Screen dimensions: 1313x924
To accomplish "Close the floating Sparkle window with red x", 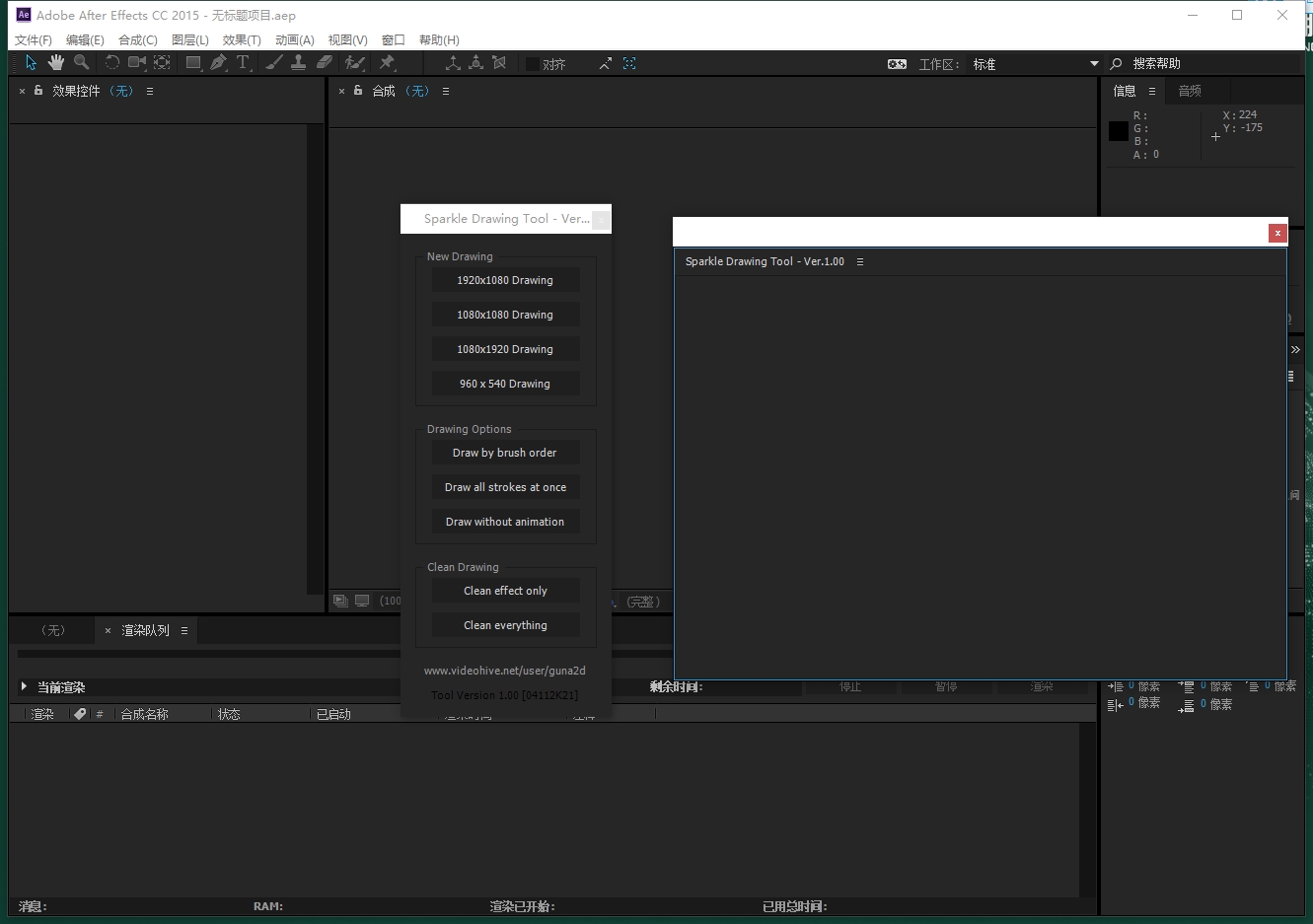I will click(1277, 233).
